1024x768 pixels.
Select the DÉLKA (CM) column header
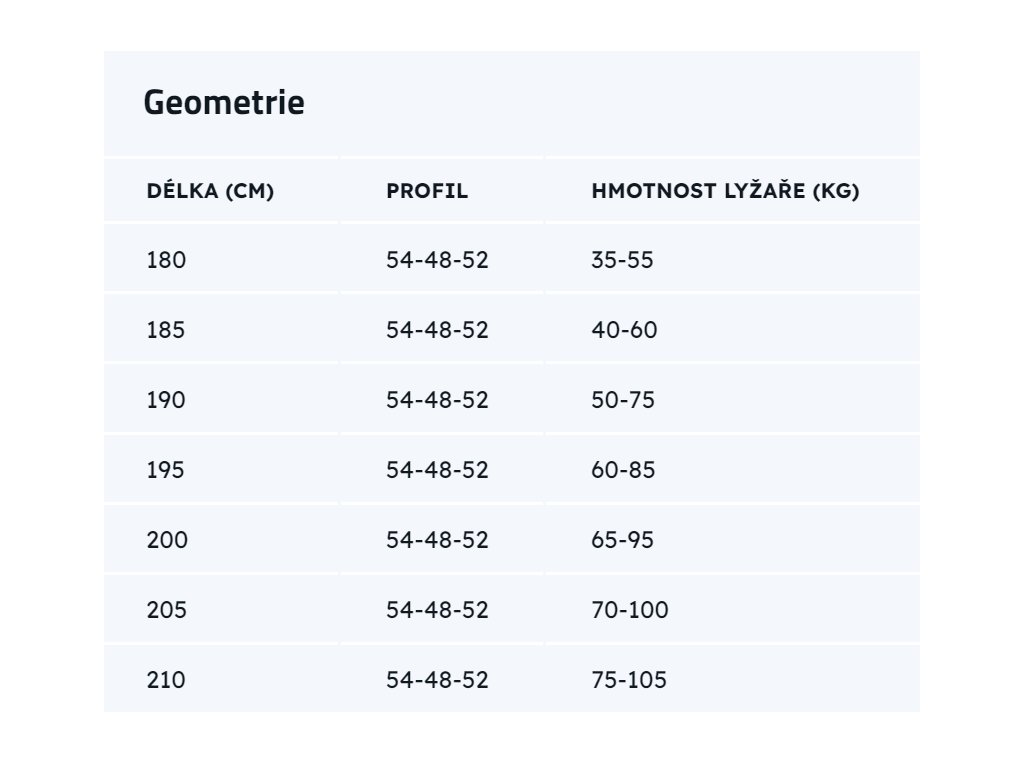[x=210, y=191]
